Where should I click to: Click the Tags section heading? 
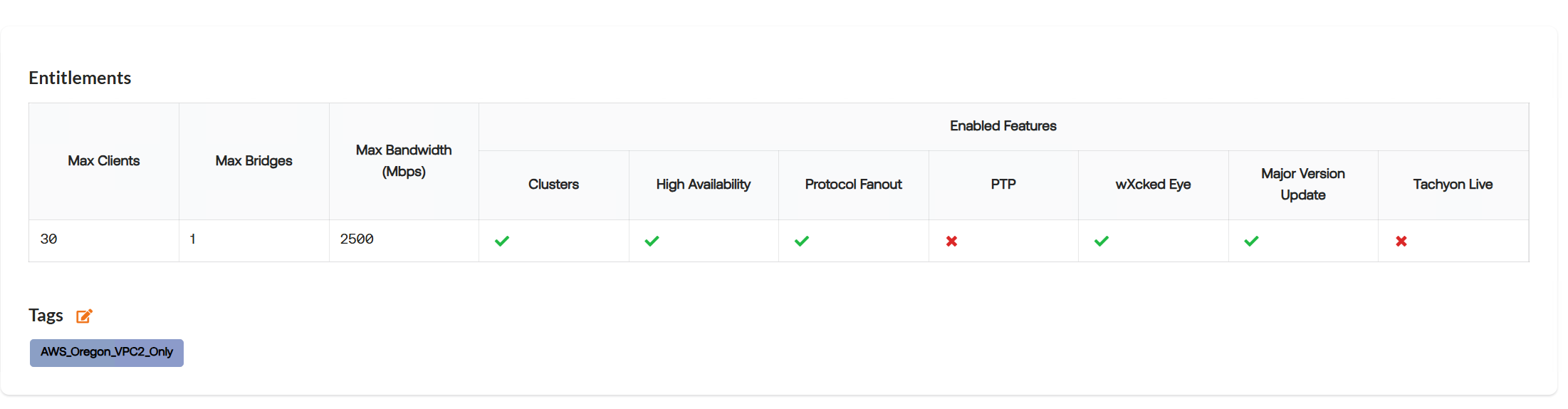[x=46, y=315]
